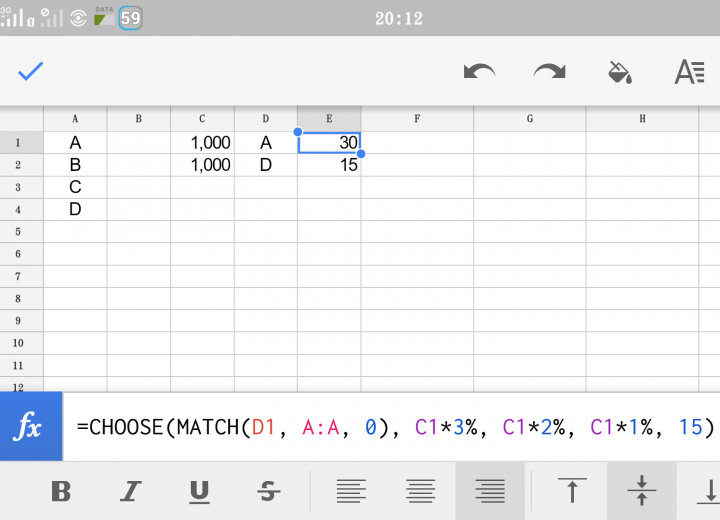Screen dimensions: 720x520
Task: Toggle italic formatting
Action: [130, 491]
